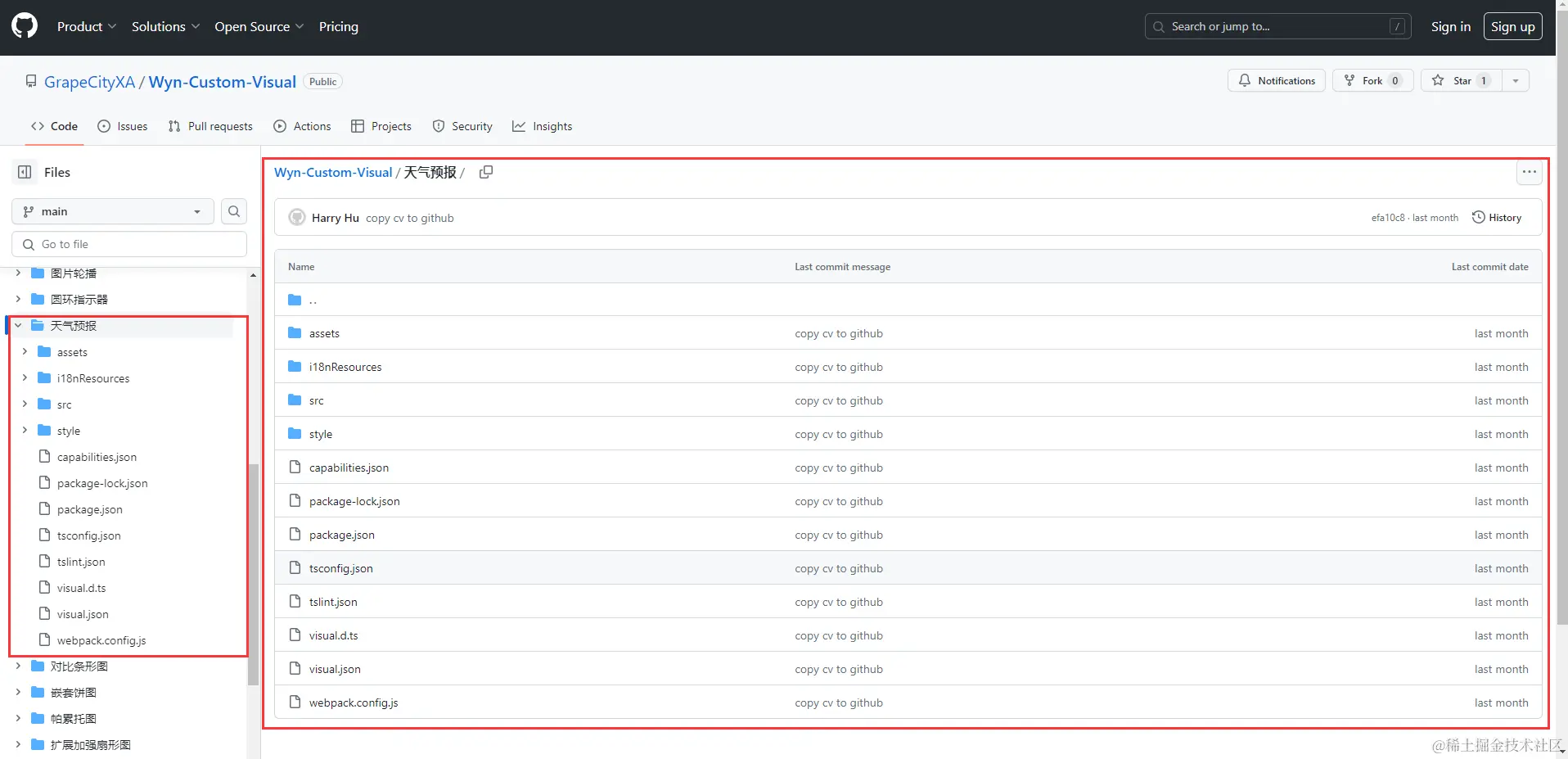The width and height of the screenshot is (1568, 759).
Task: Click the tsconfig.json file icon in table
Action: tap(295, 567)
